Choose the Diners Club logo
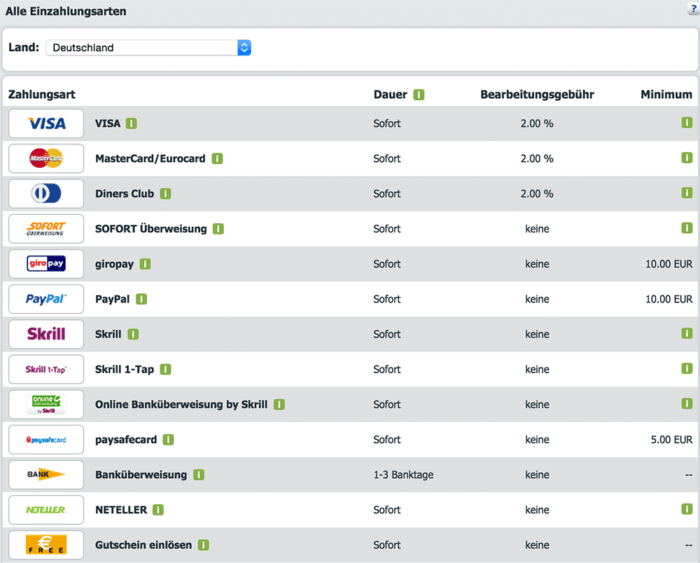 tap(46, 194)
